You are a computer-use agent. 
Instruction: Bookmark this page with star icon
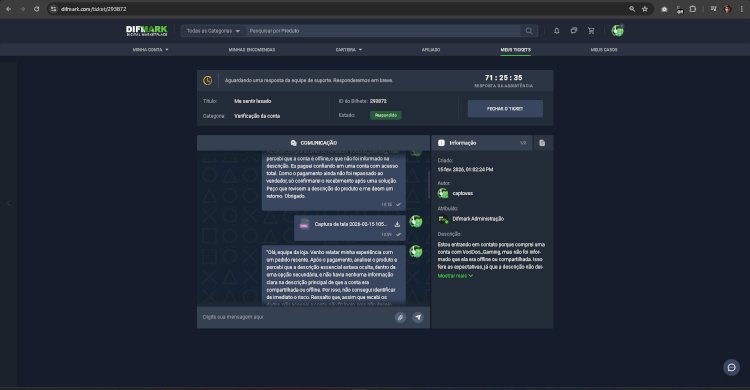pos(645,9)
